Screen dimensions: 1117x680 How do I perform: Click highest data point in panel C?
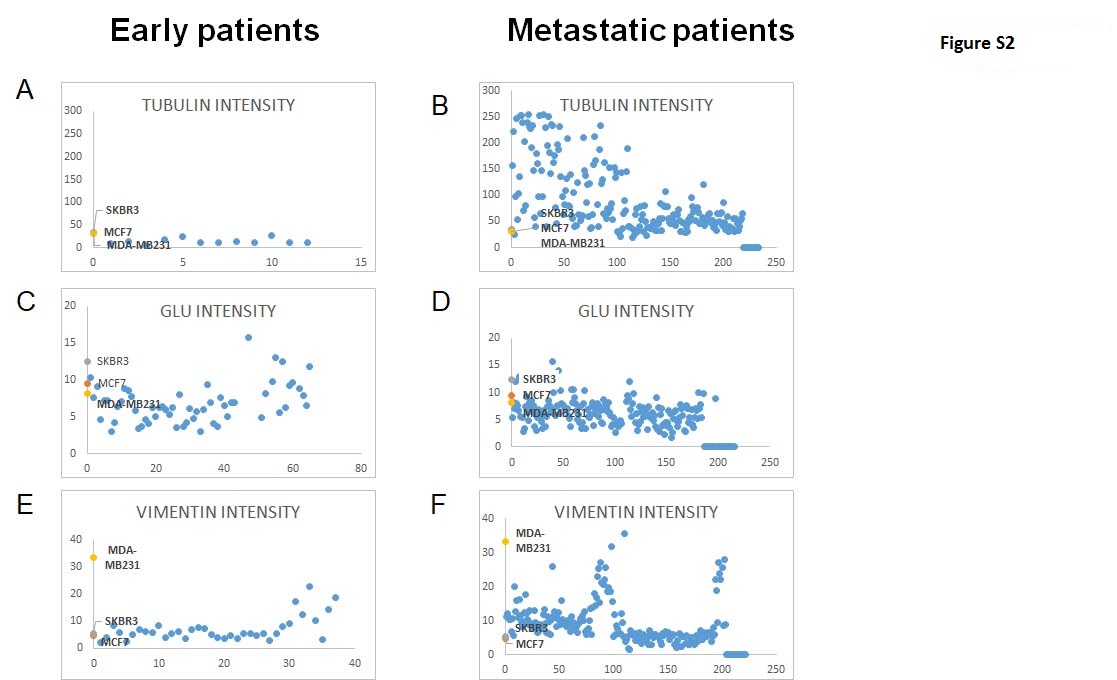(x=249, y=338)
